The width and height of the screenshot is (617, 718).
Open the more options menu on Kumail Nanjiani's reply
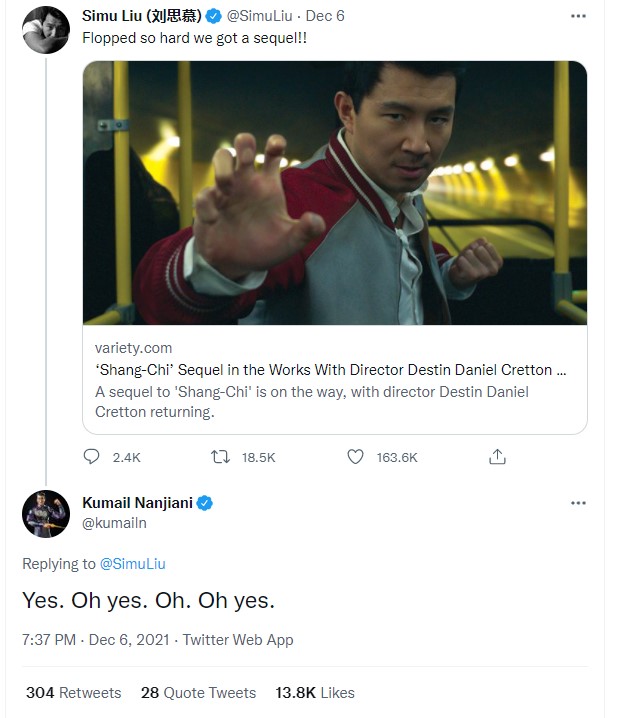578,503
